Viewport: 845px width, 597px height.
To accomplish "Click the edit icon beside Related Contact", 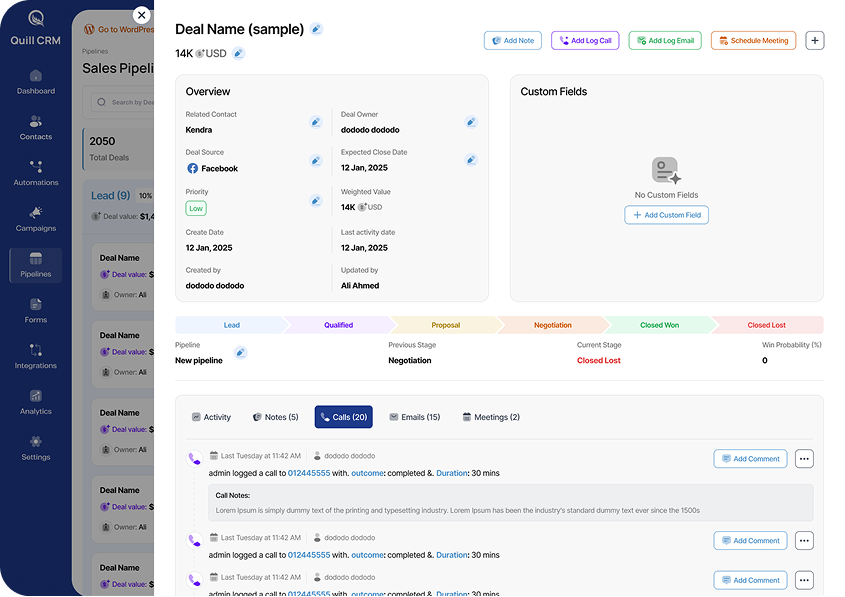I will (x=315, y=122).
